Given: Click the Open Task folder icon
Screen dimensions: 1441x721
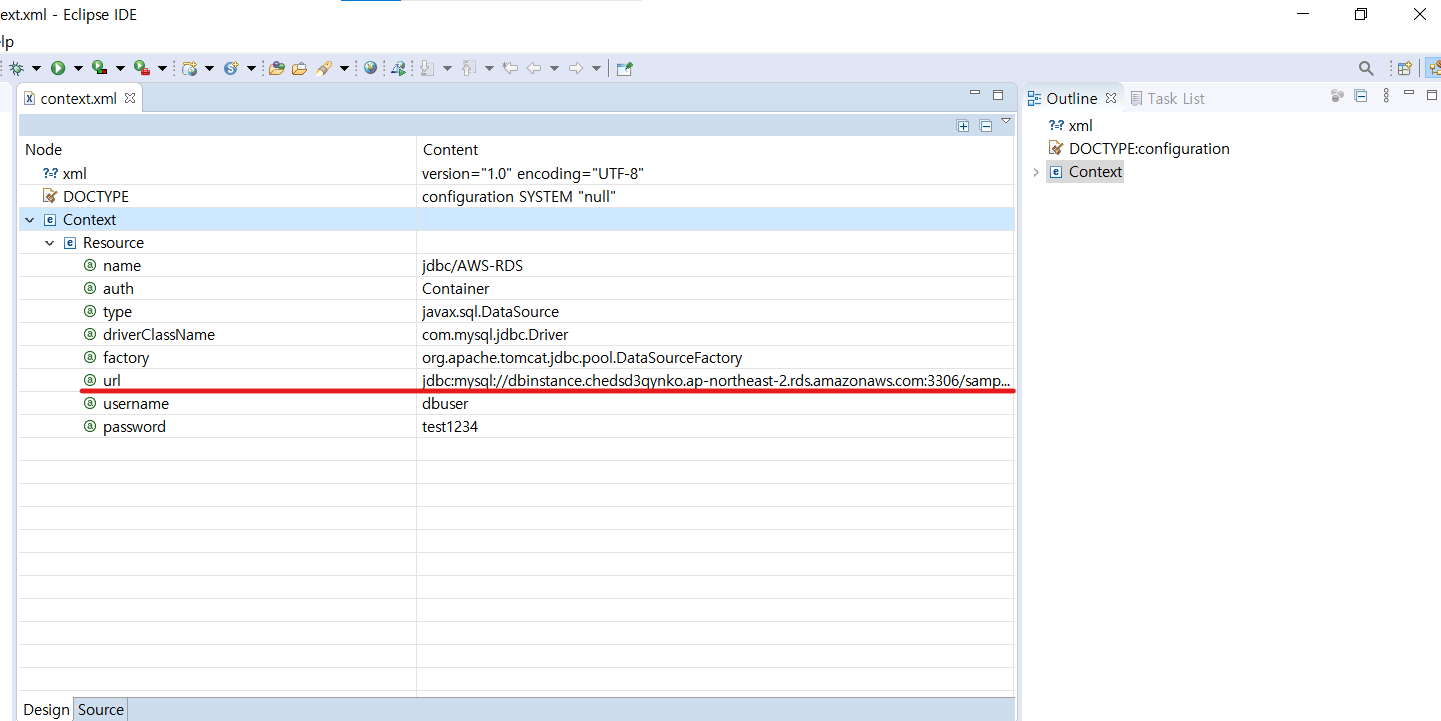Looking at the screenshot, I should pyautogui.click(x=299, y=68).
